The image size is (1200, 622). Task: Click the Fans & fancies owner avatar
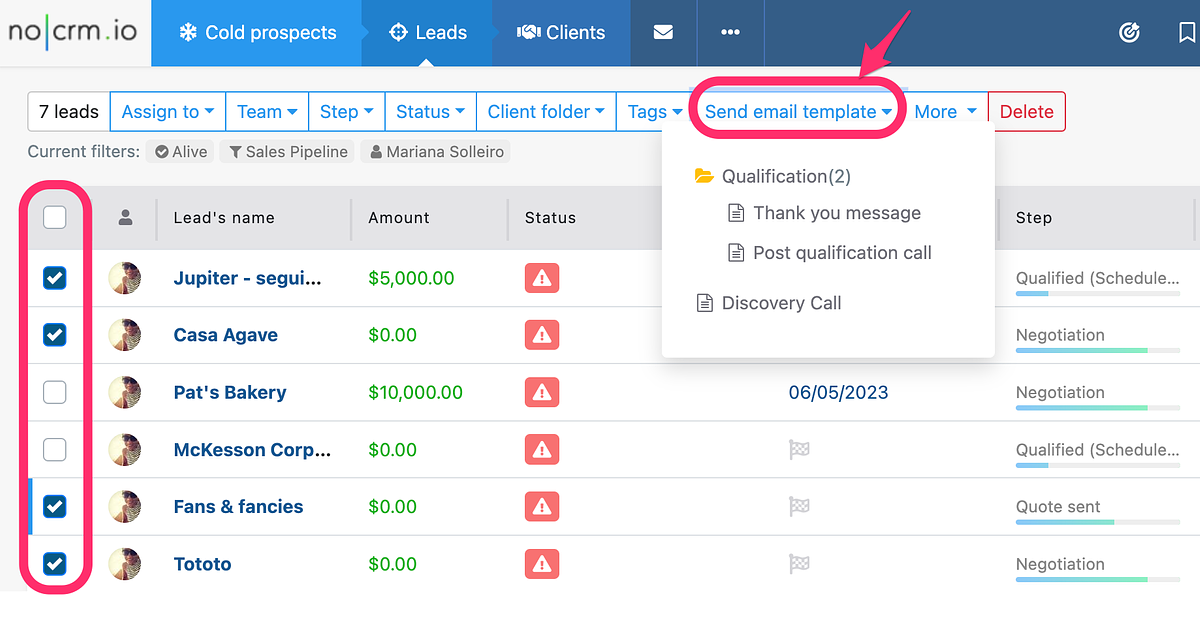click(x=125, y=507)
